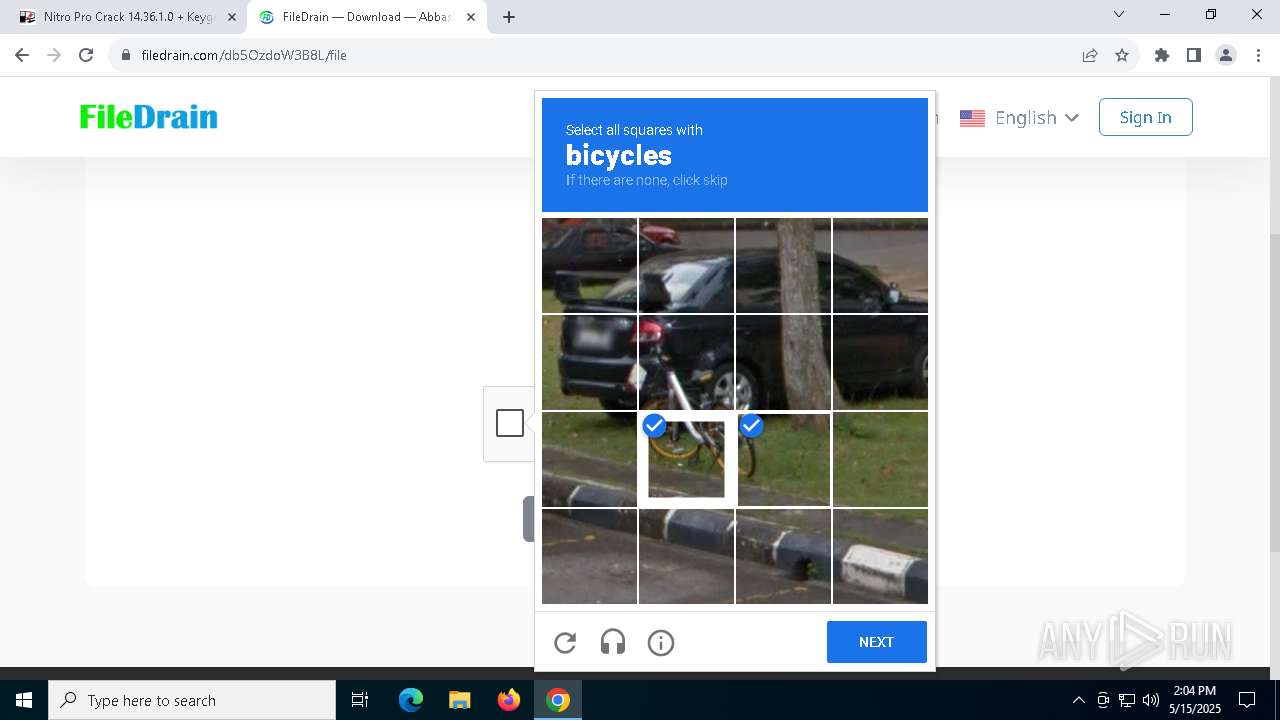The height and width of the screenshot is (720, 1280).
Task: Select grass tile right of checked tiles
Action: pyautogui.click(x=880, y=460)
